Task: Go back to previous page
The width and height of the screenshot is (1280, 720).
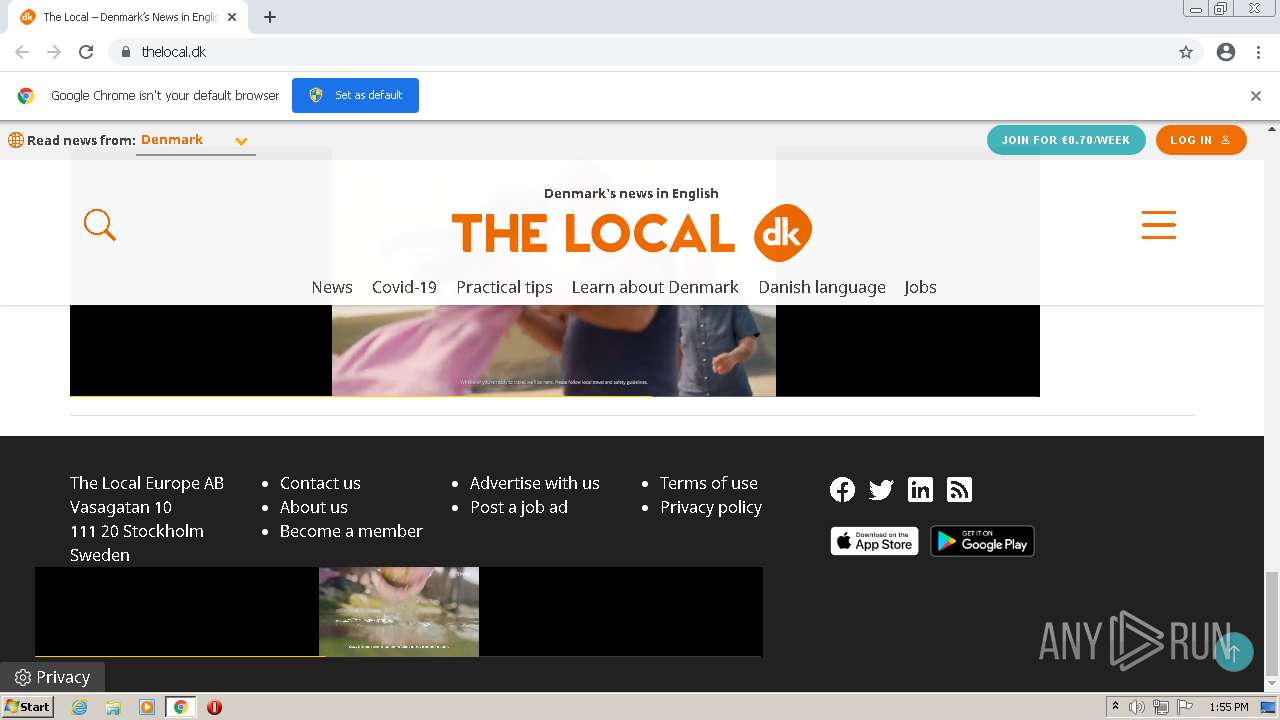Action: click(22, 52)
